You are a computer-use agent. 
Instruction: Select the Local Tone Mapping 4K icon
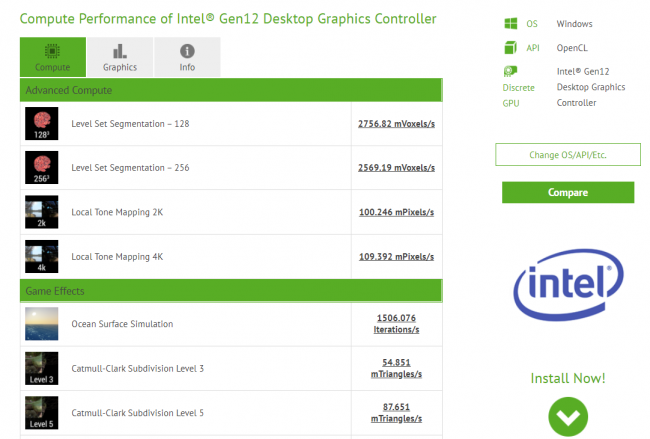click(42, 256)
